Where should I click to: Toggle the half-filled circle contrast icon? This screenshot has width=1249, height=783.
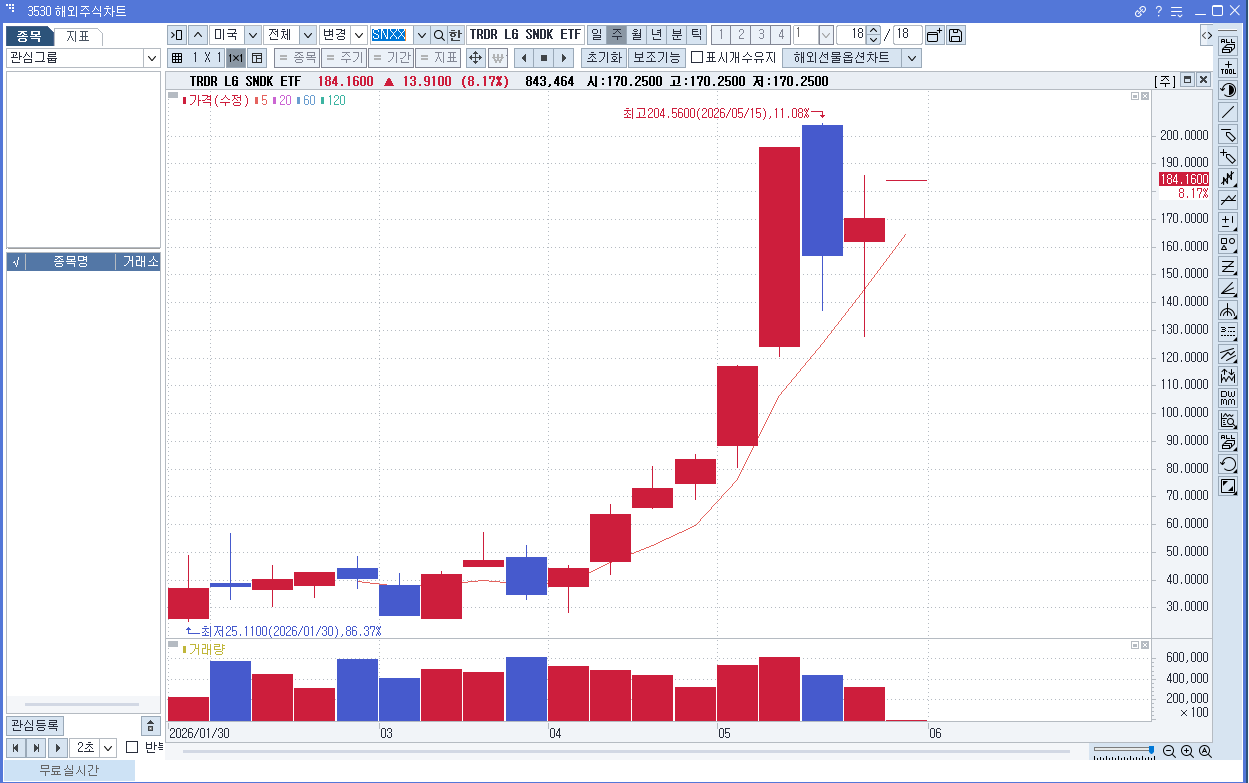pos(1228,90)
